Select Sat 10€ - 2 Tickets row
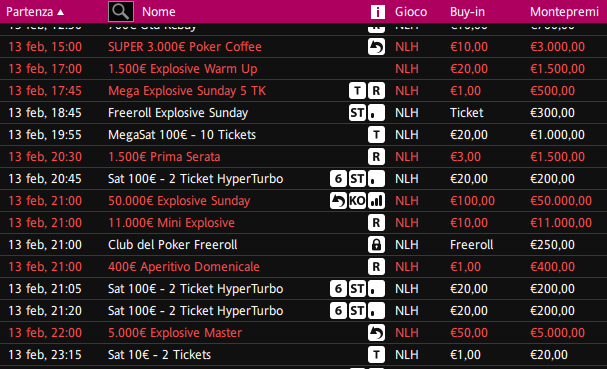 [304, 355]
